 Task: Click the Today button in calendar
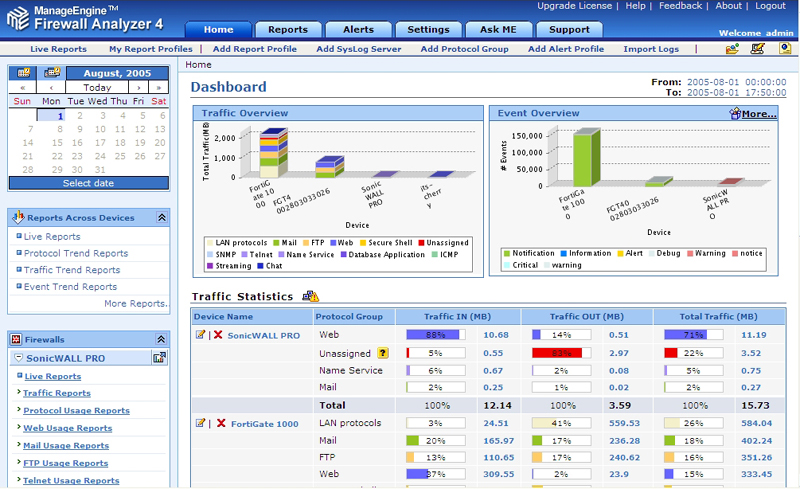pos(97,87)
